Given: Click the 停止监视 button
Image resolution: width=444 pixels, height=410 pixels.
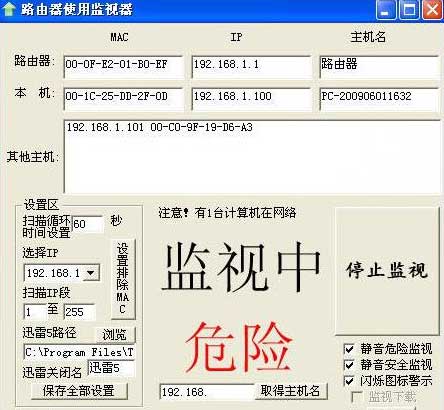Looking at the screenshot, I should pyautogui.click(x=387, y=270).
